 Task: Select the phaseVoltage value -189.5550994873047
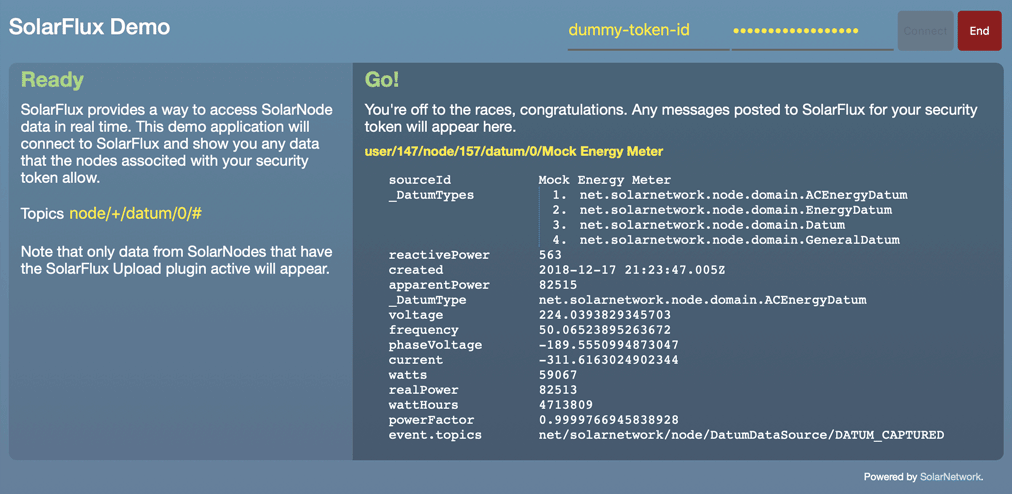pos(609,345)
